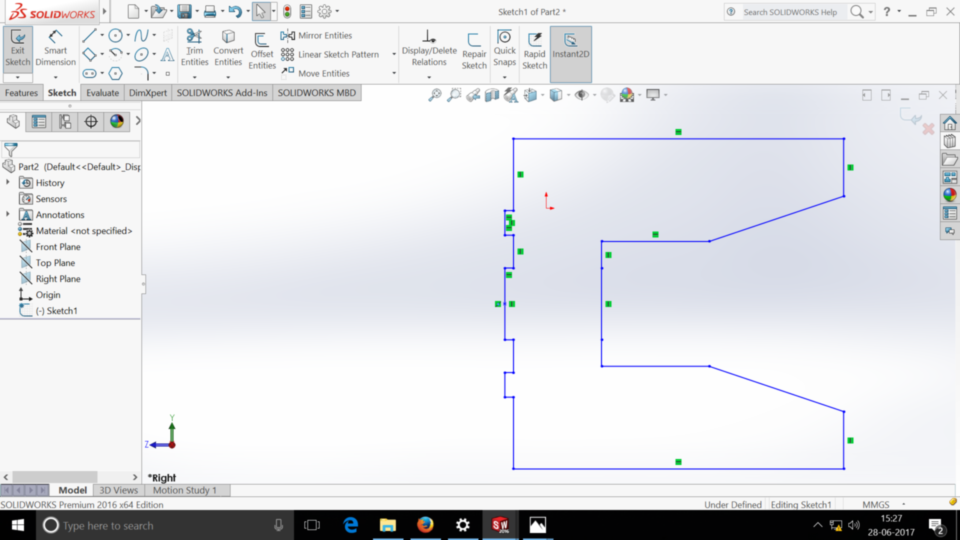Open DisplayManager tab icon
The height and width of the screenshot is (540, 960).
click(x=116, y=122)
